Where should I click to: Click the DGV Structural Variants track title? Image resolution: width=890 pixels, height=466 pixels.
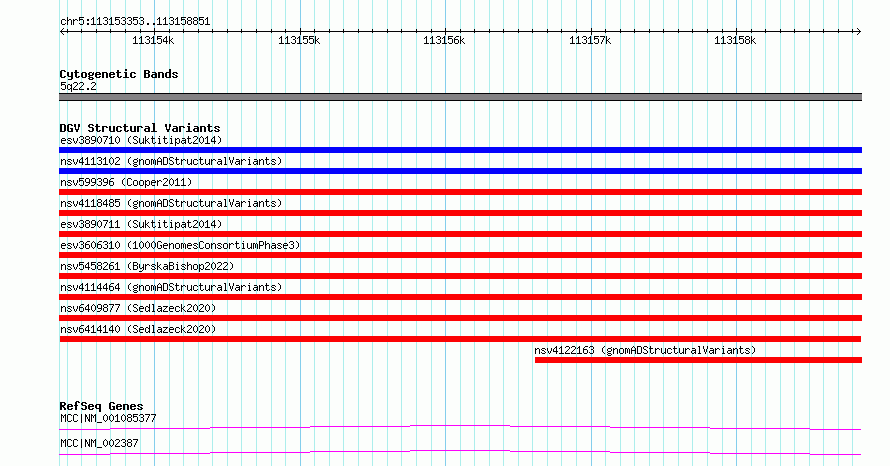[140, 128]
